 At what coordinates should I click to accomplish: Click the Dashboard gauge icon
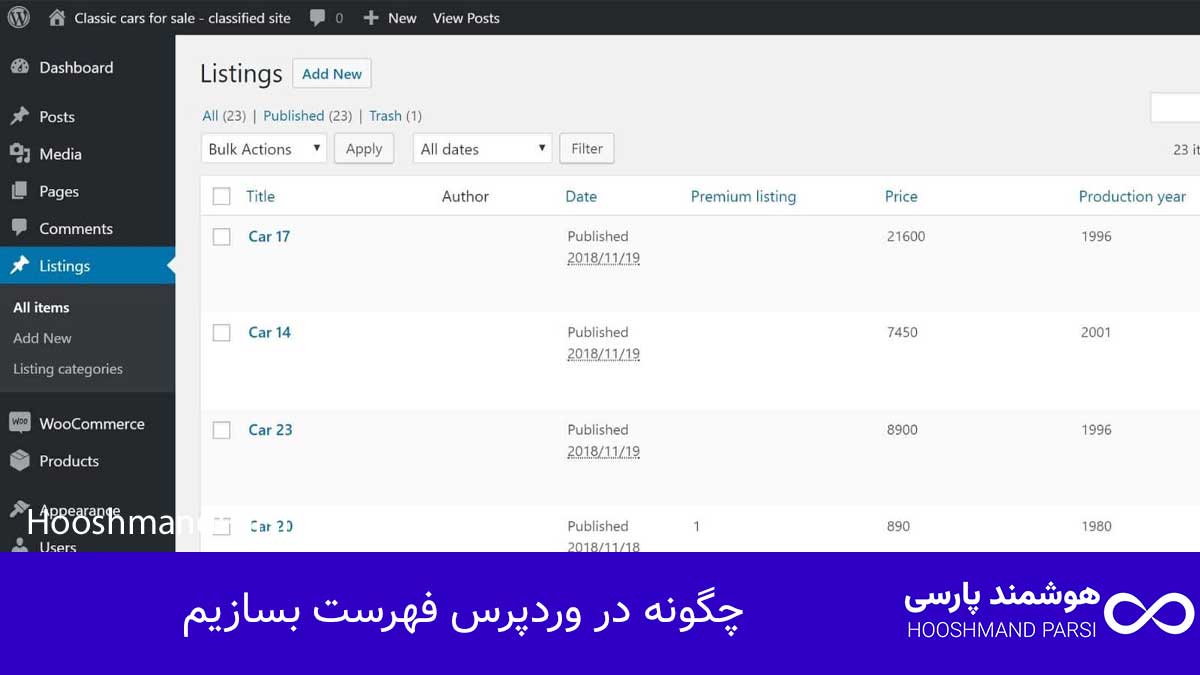(19, 67)
